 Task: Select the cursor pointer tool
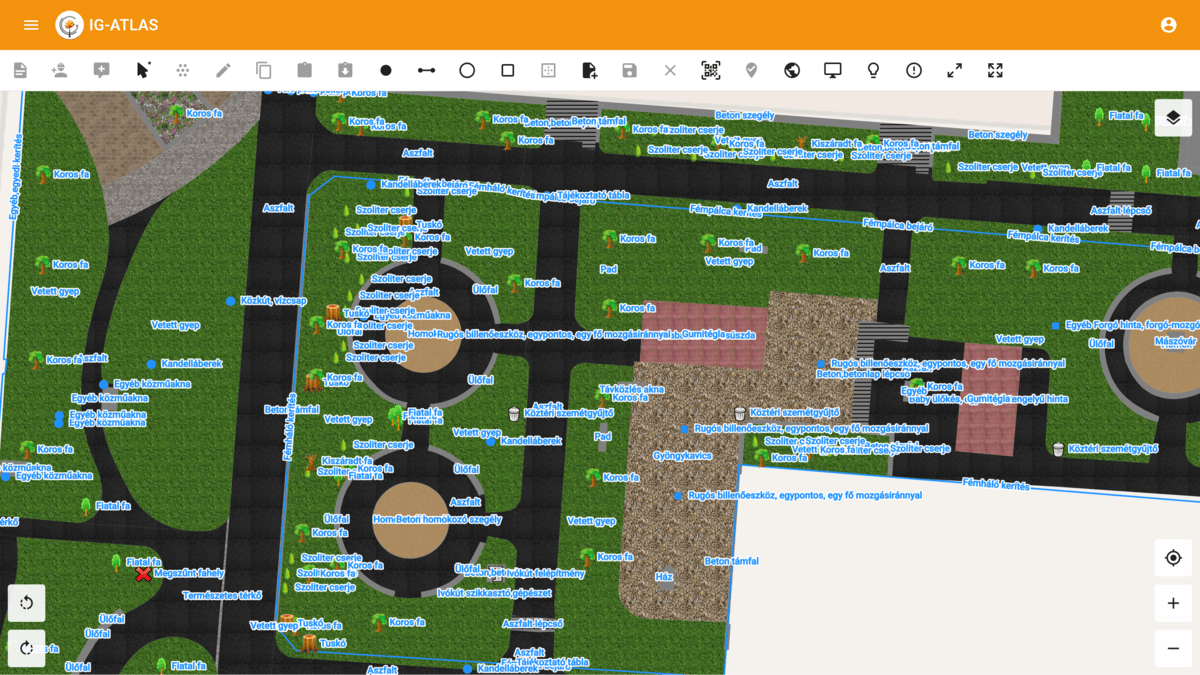(142, 70)
